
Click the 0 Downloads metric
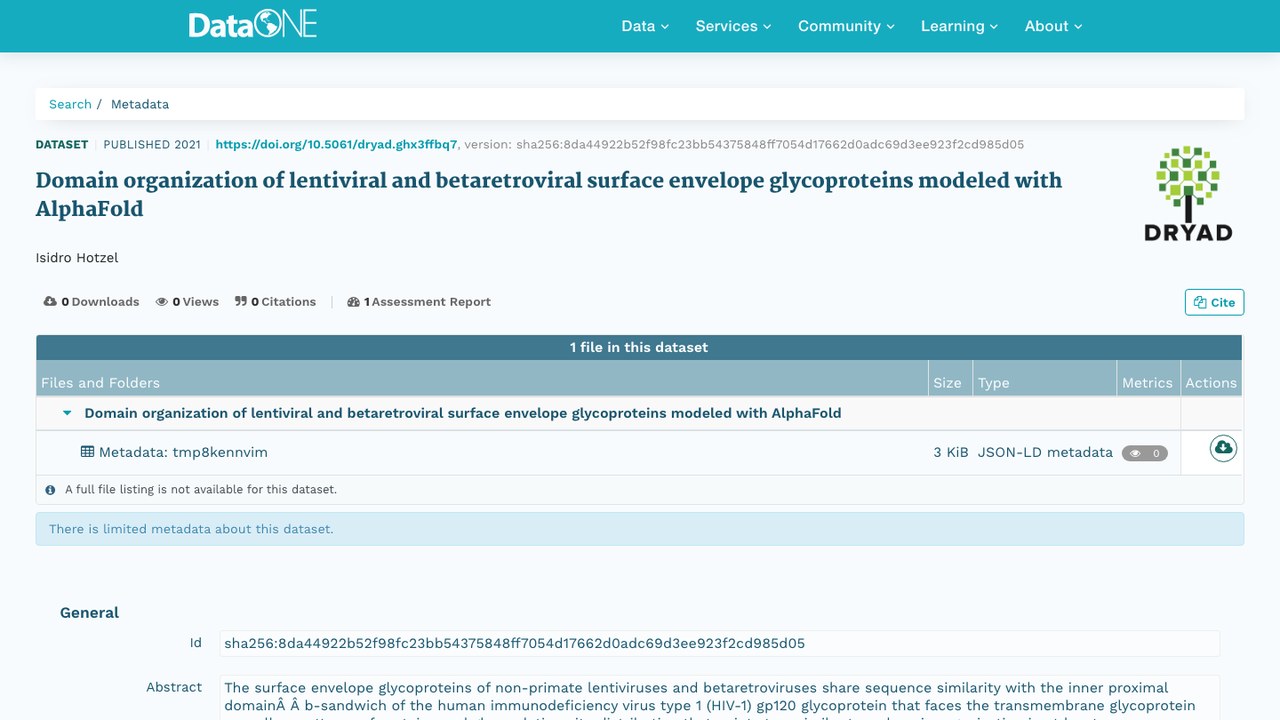coord(92,302)
